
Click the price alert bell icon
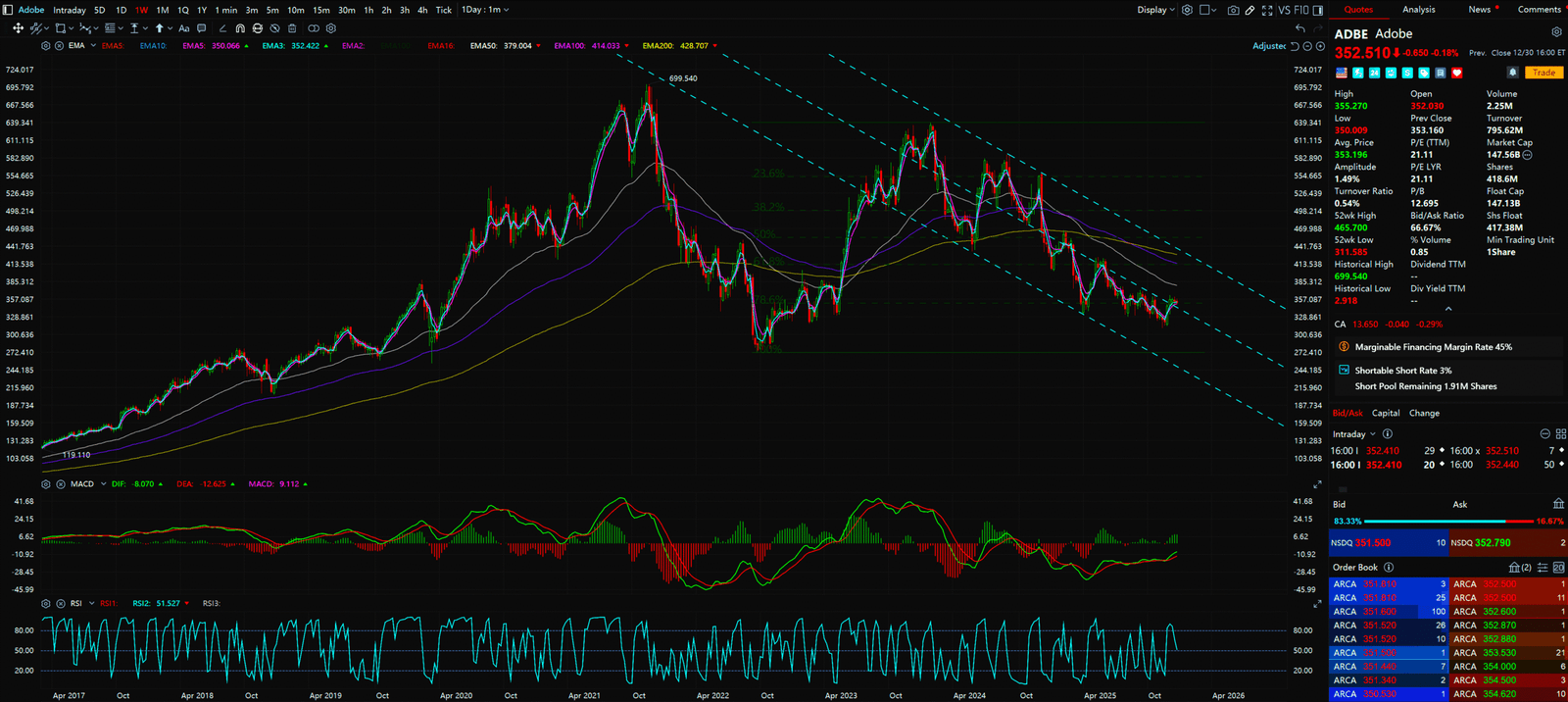(1512, 73)
